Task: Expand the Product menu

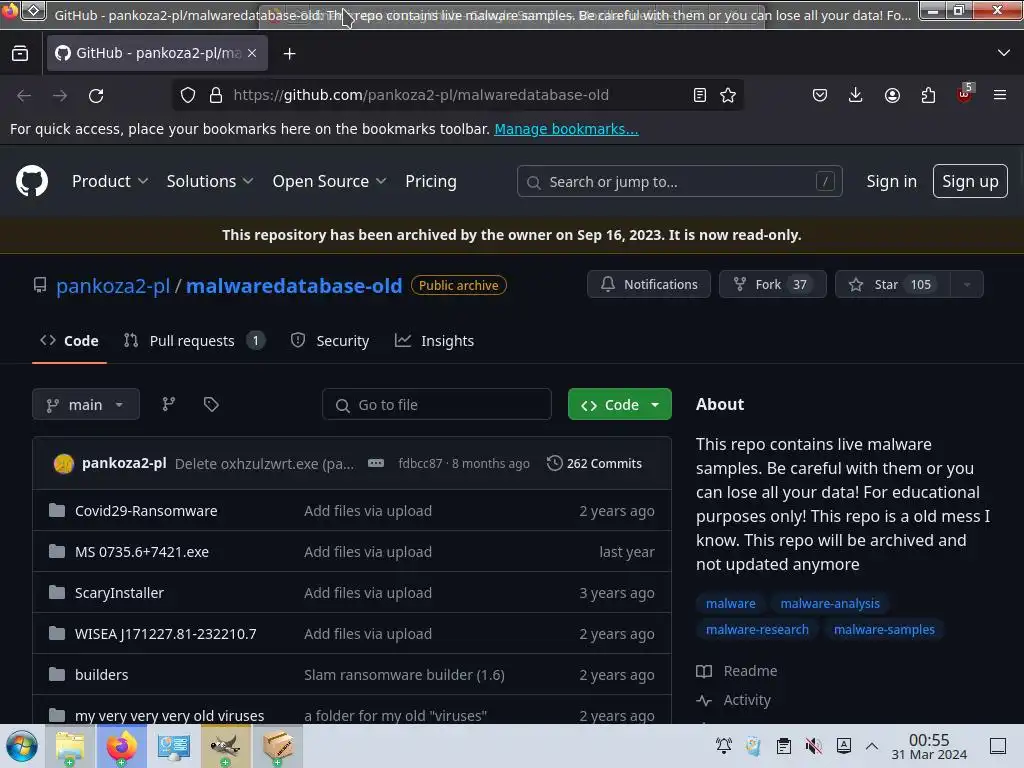Action: click(x=110, y=181)
